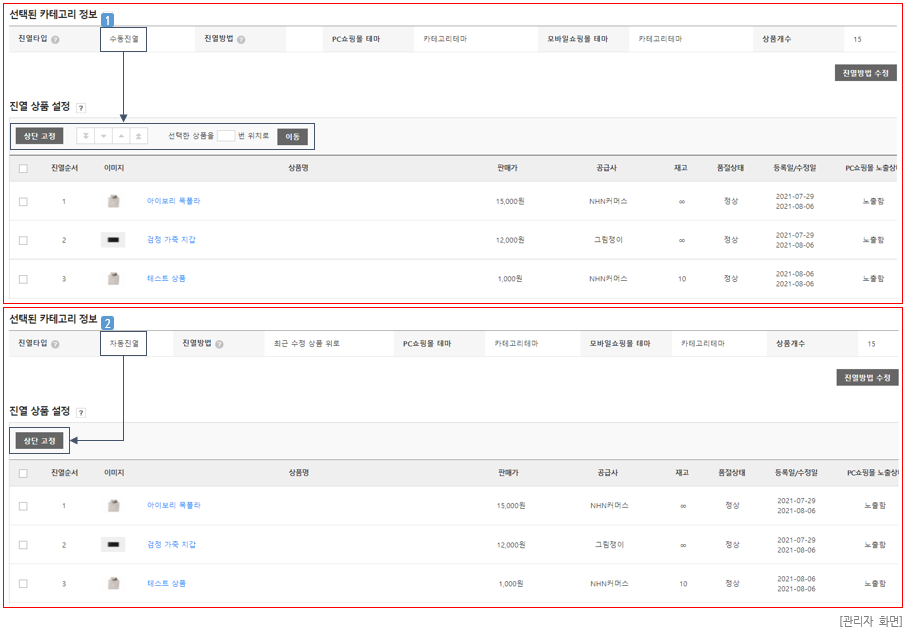This screenshot has width=910, height=637.
Task: Click 검정 가죽 지갑 thumbnail in 자동진열 table
Action: click(113, 544)
